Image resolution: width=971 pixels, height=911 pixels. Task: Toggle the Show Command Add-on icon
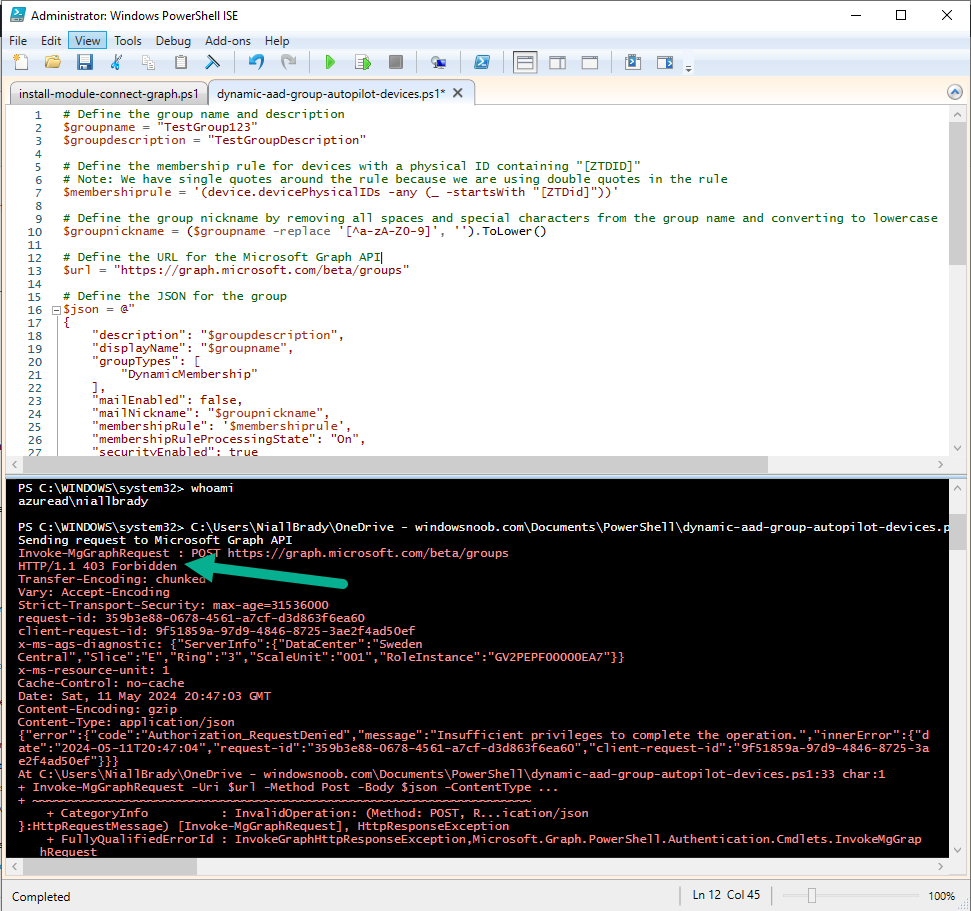click(665, 62)
